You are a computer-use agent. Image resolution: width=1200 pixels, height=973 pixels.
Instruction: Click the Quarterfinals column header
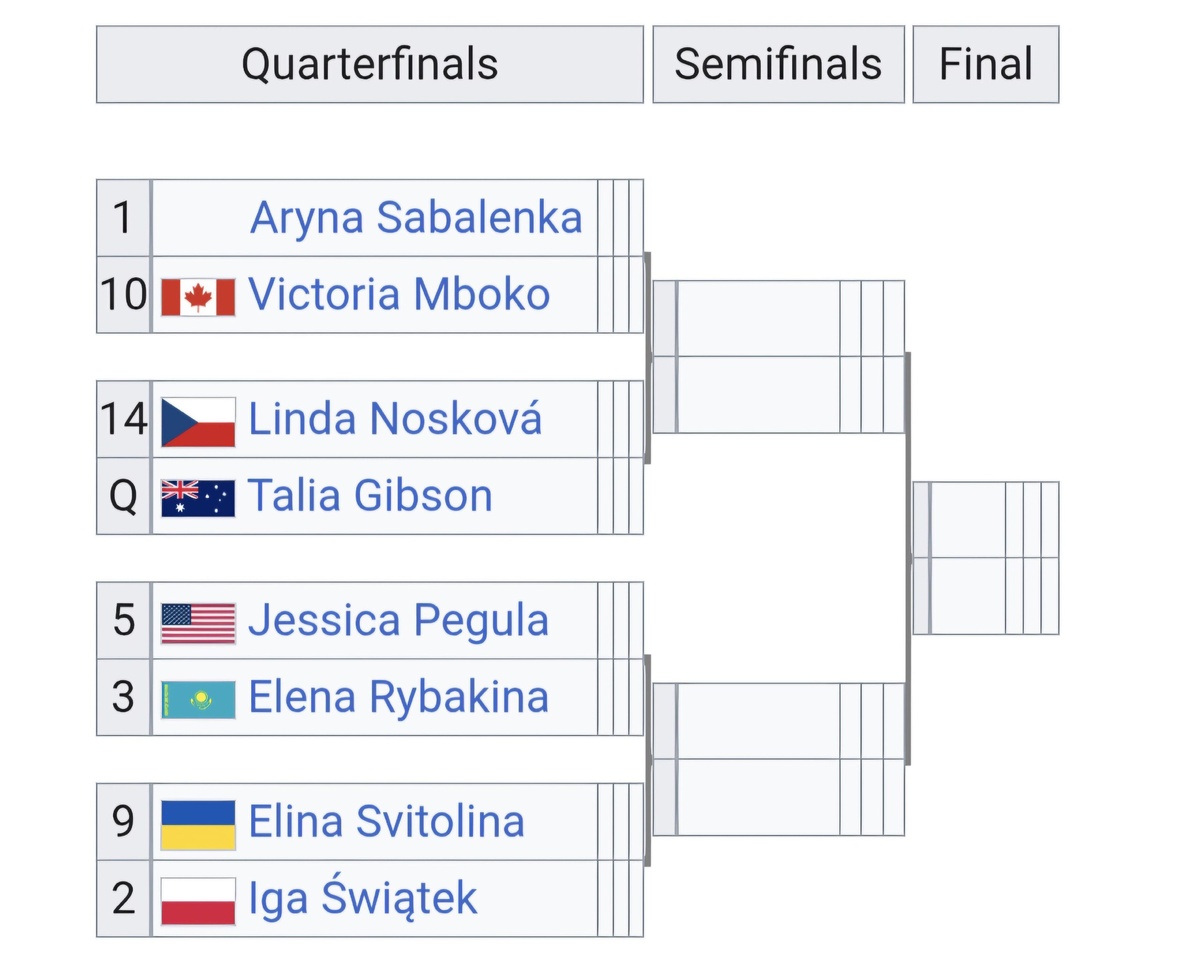pos(370,65)
